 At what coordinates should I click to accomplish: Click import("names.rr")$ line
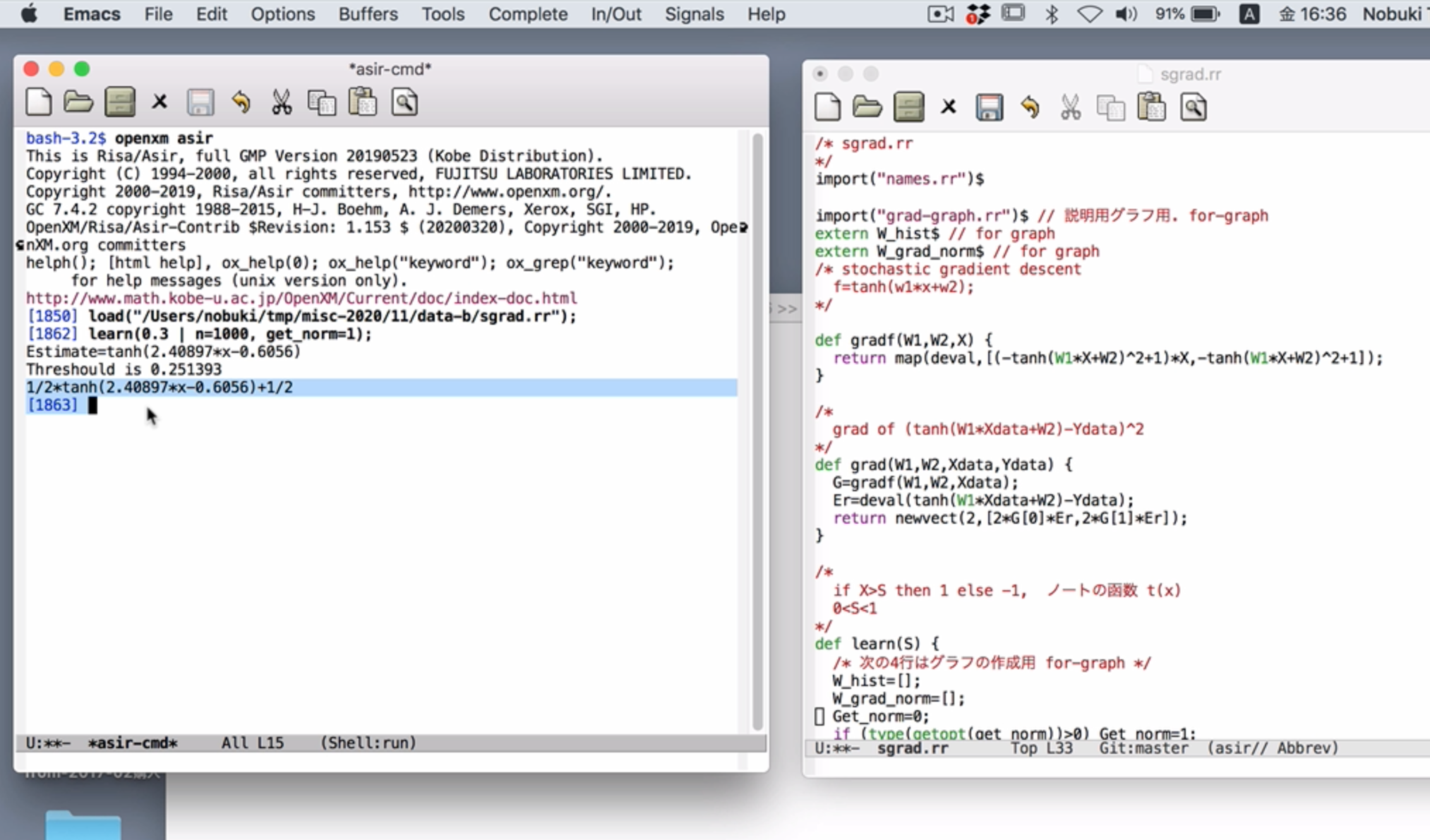[x=900, y=179]
